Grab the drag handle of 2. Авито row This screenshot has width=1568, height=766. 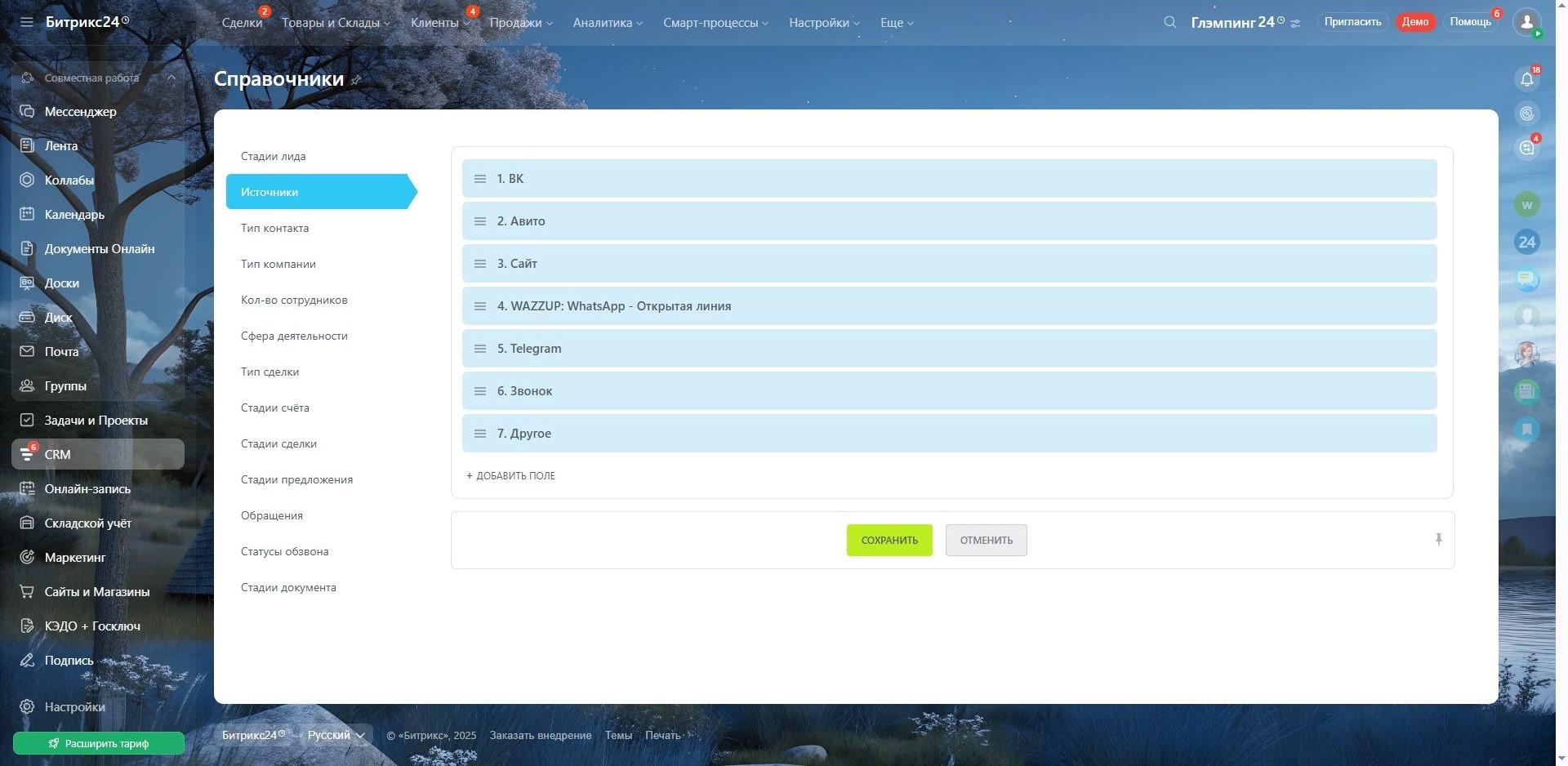(480, 221)
